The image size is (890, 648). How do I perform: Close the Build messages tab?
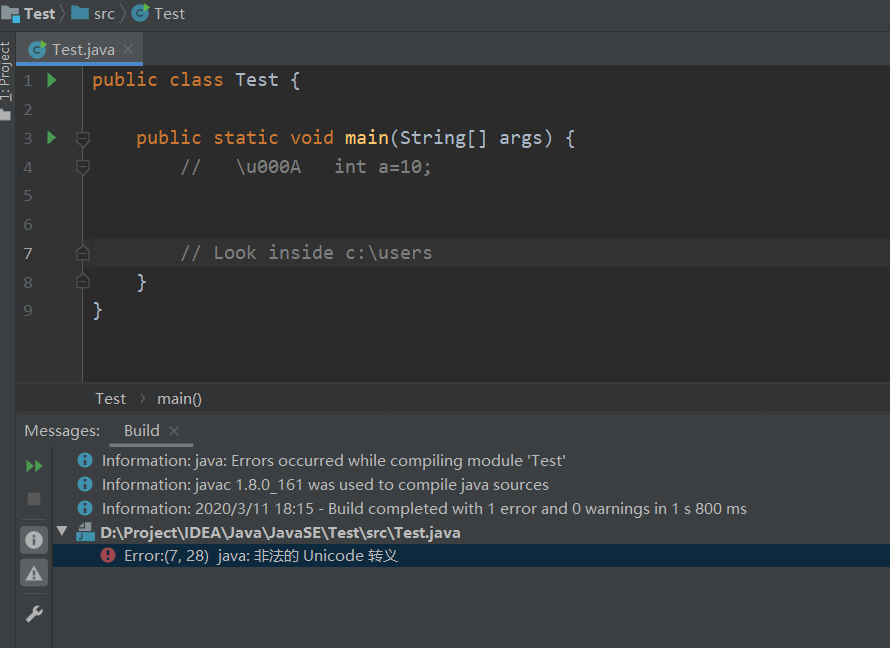(174, 431)
